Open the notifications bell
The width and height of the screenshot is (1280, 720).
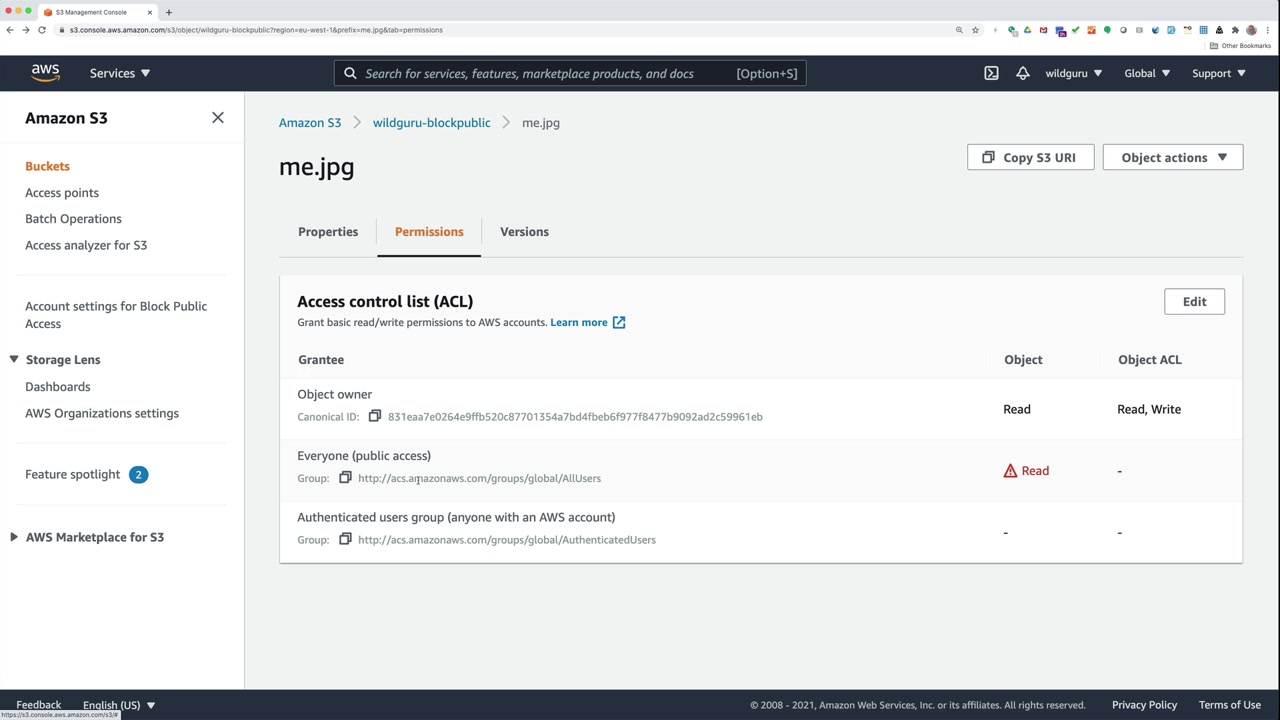point(1022,73)
